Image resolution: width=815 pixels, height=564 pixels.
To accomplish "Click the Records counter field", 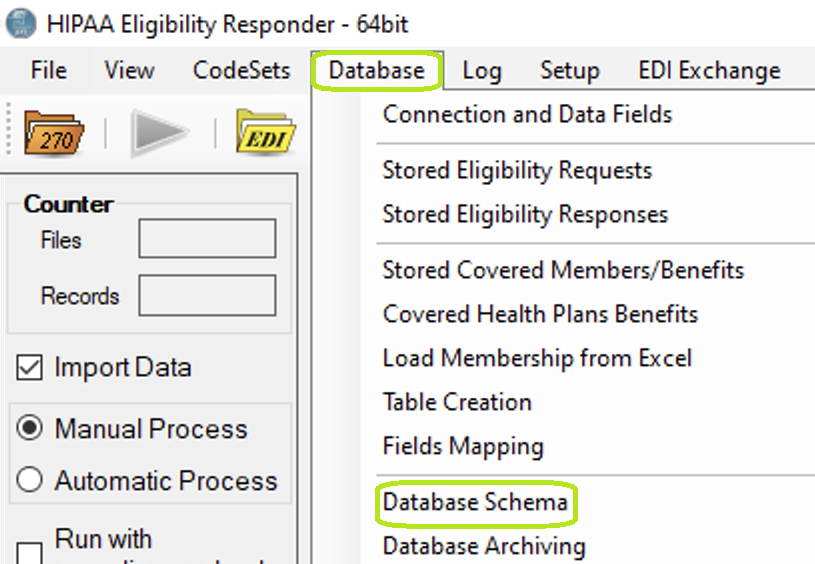I will 207,295.
